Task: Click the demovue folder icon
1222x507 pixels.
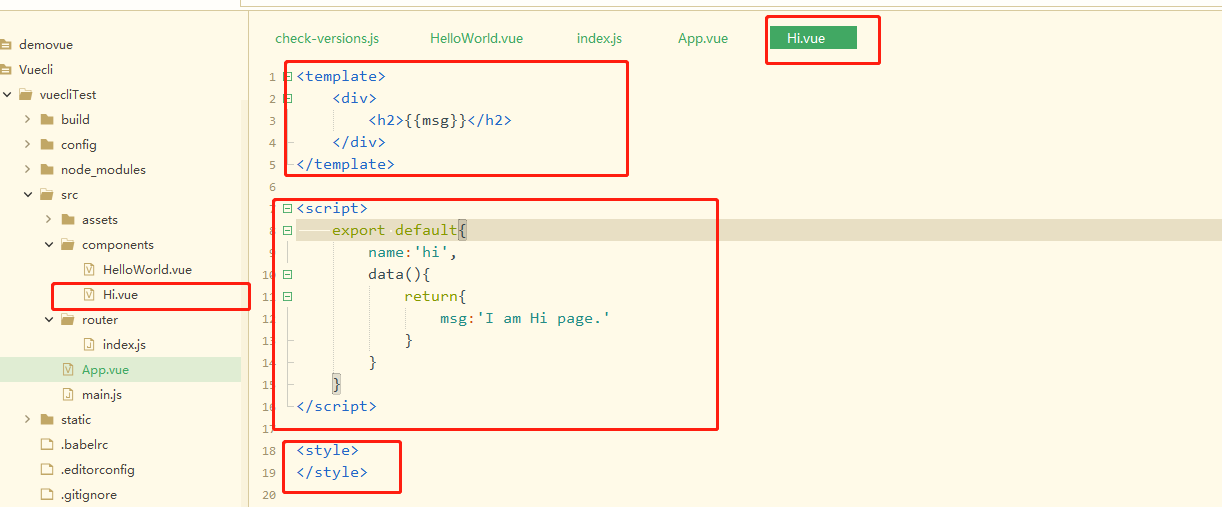Action: (5, 44)
